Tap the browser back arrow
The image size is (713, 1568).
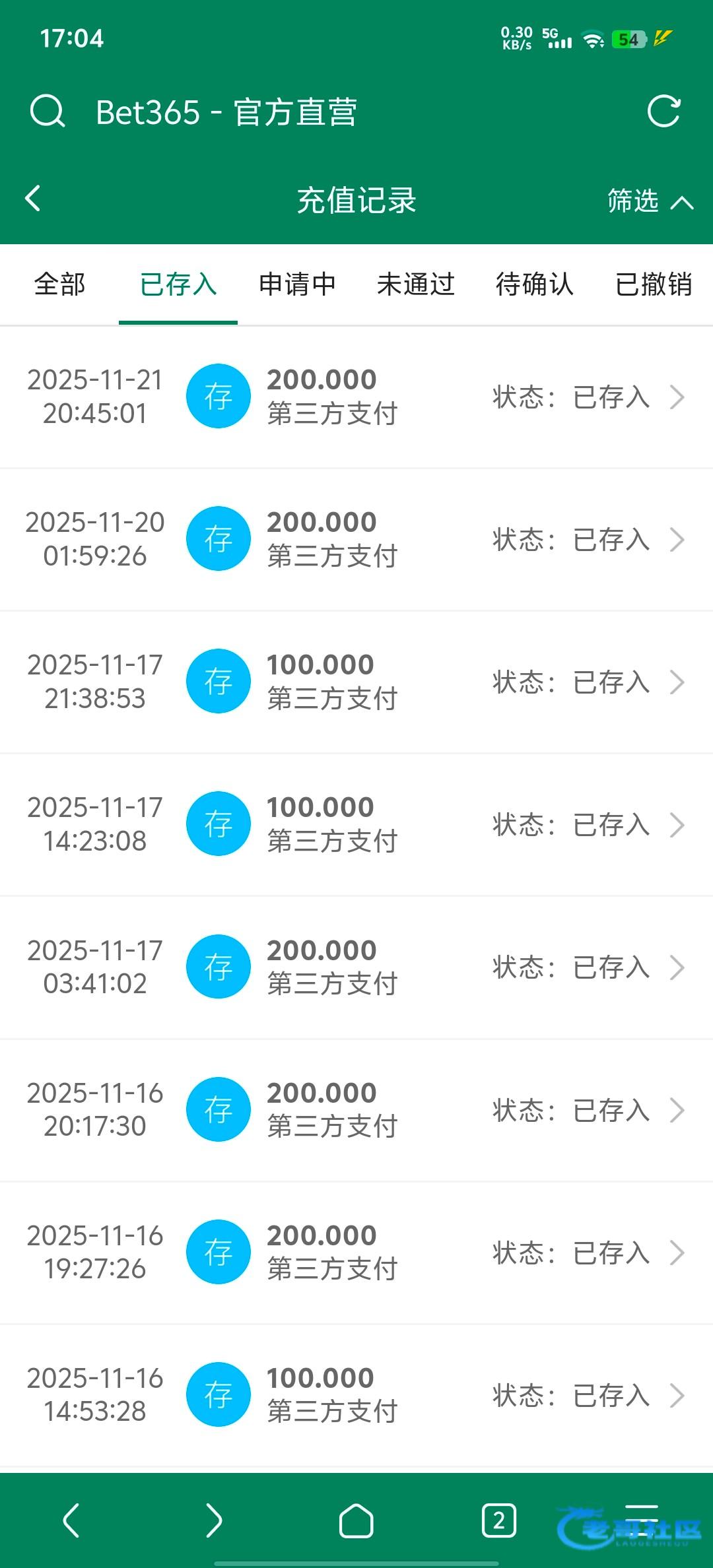[x=71, y=1520]
